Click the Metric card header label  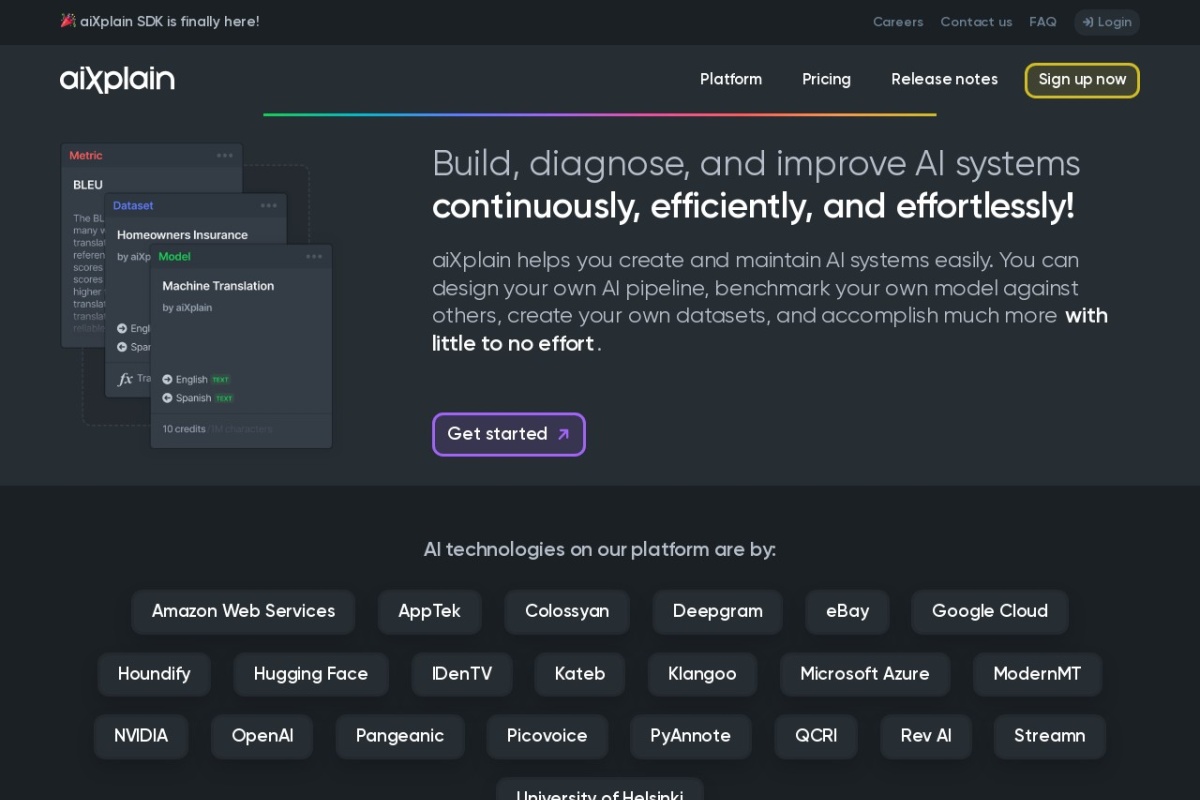tap(86, 155)
